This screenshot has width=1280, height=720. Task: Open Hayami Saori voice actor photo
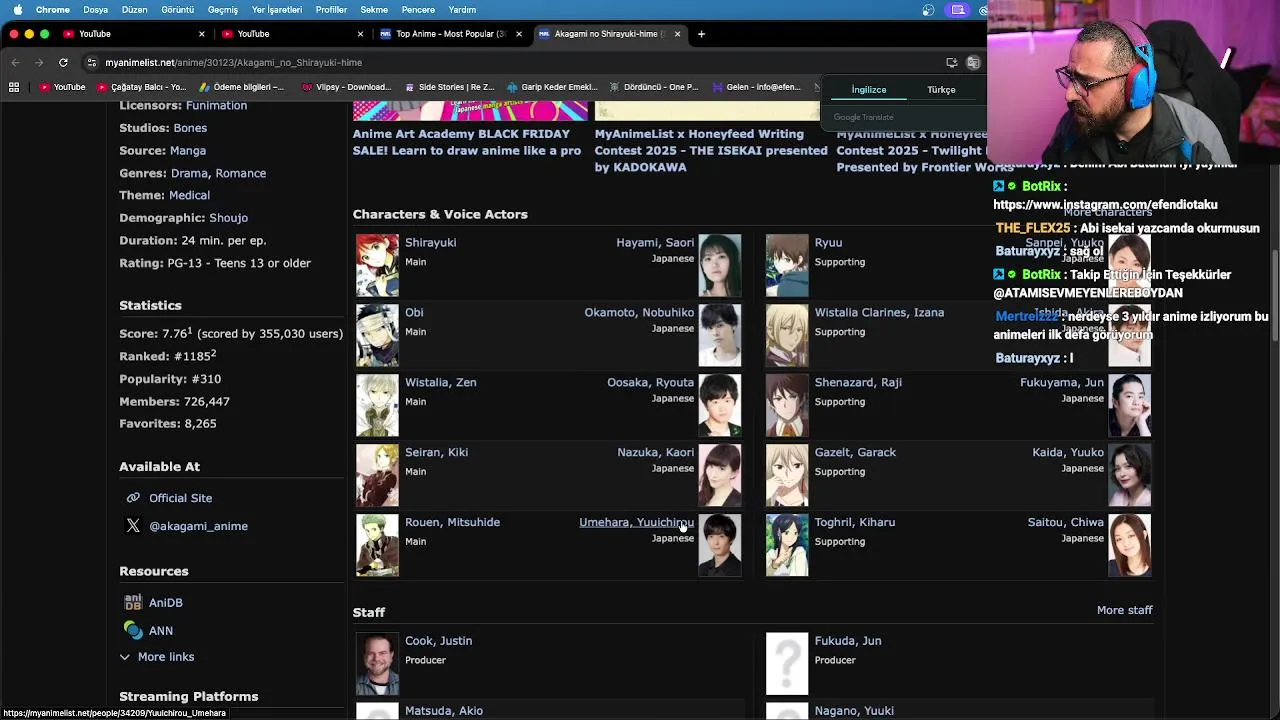coord(720,265)
